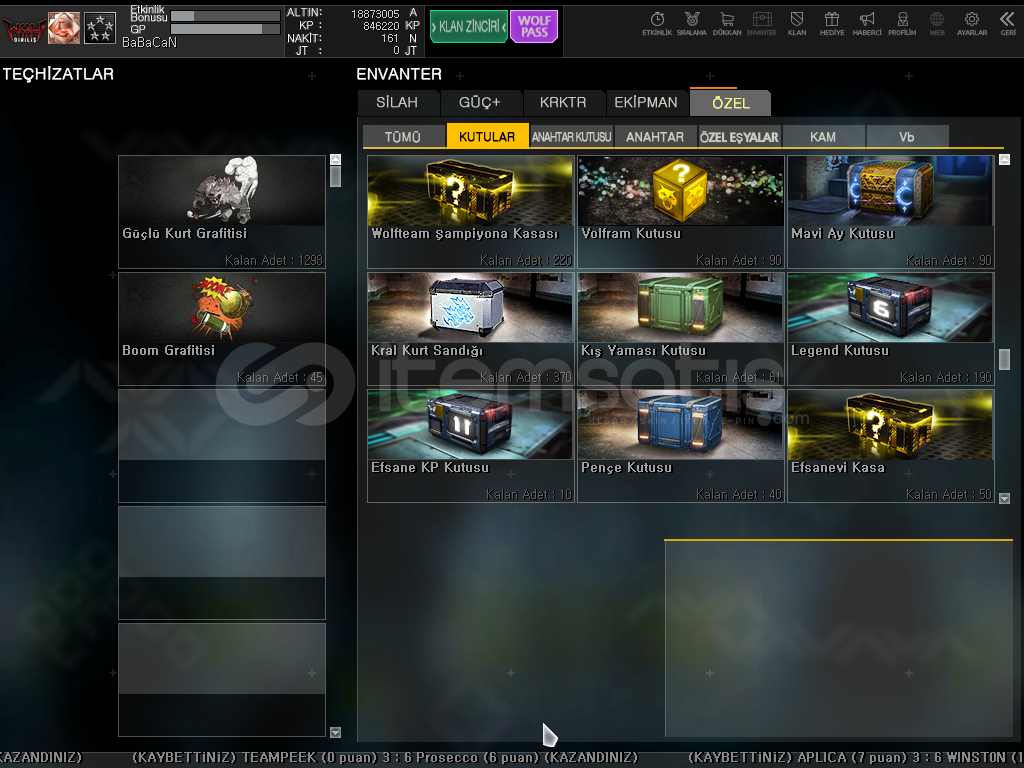Open the SIRALAMA ranking icon
This screenshot has width=1024, height=768.
click(x=692, y=24)
